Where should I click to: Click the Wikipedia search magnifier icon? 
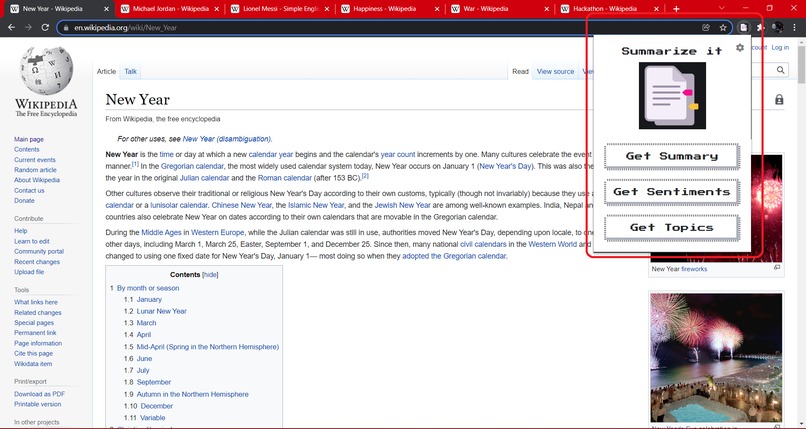(x=781, y=70)
